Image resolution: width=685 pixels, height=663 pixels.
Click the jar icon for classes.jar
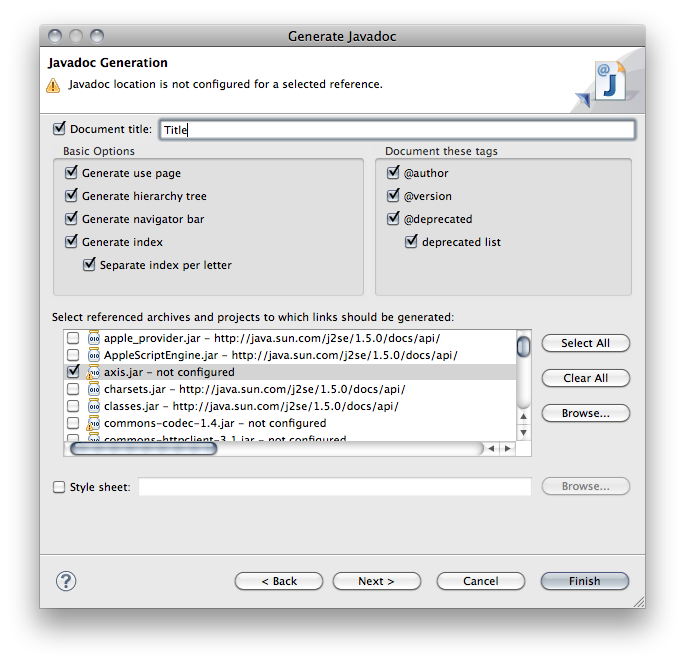[x=93, y=406]
